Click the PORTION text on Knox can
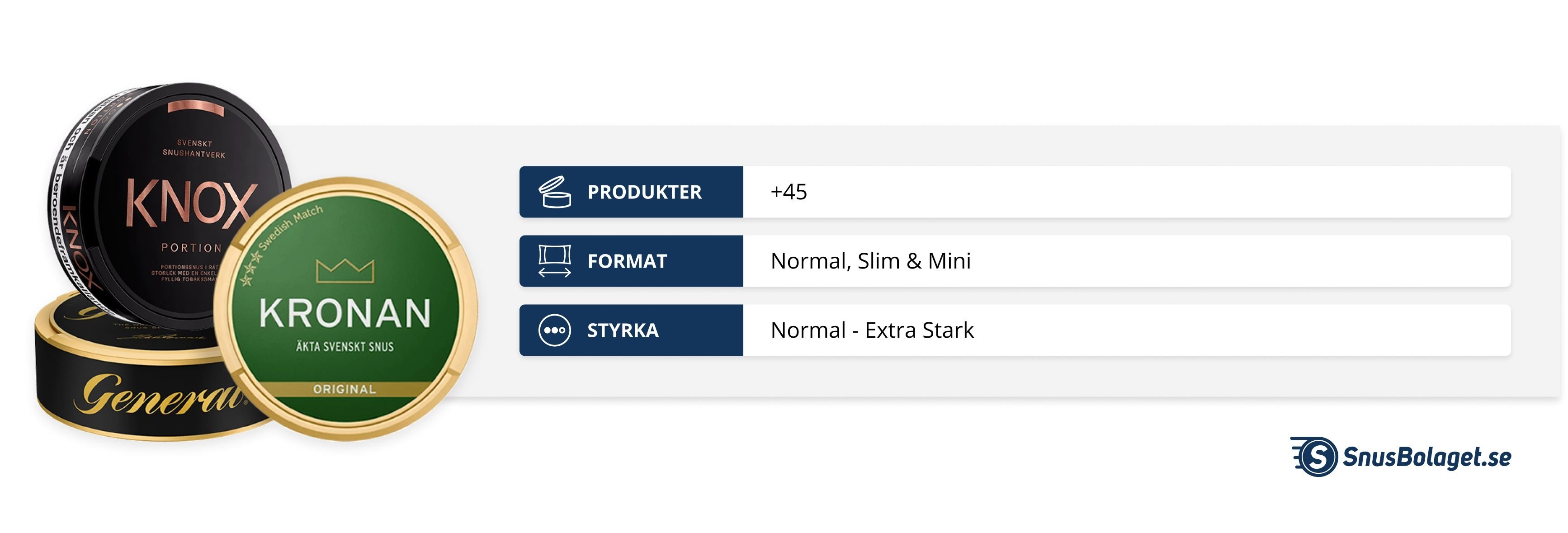The width and height of the screenshot is (1568, 533). [x=191, y=248]
